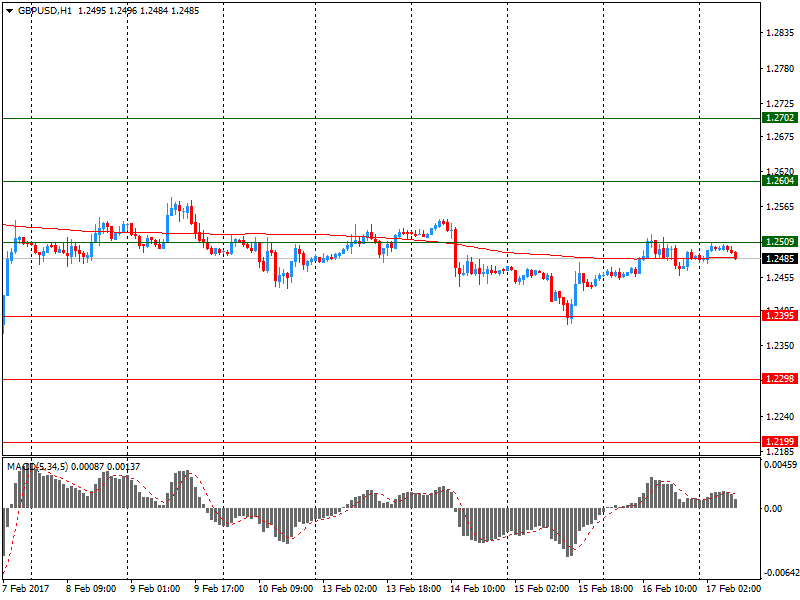This screenshot has width=800, height=600.
Task: Select the 1.2199 red support level label
Action: [x=780, y=441]
